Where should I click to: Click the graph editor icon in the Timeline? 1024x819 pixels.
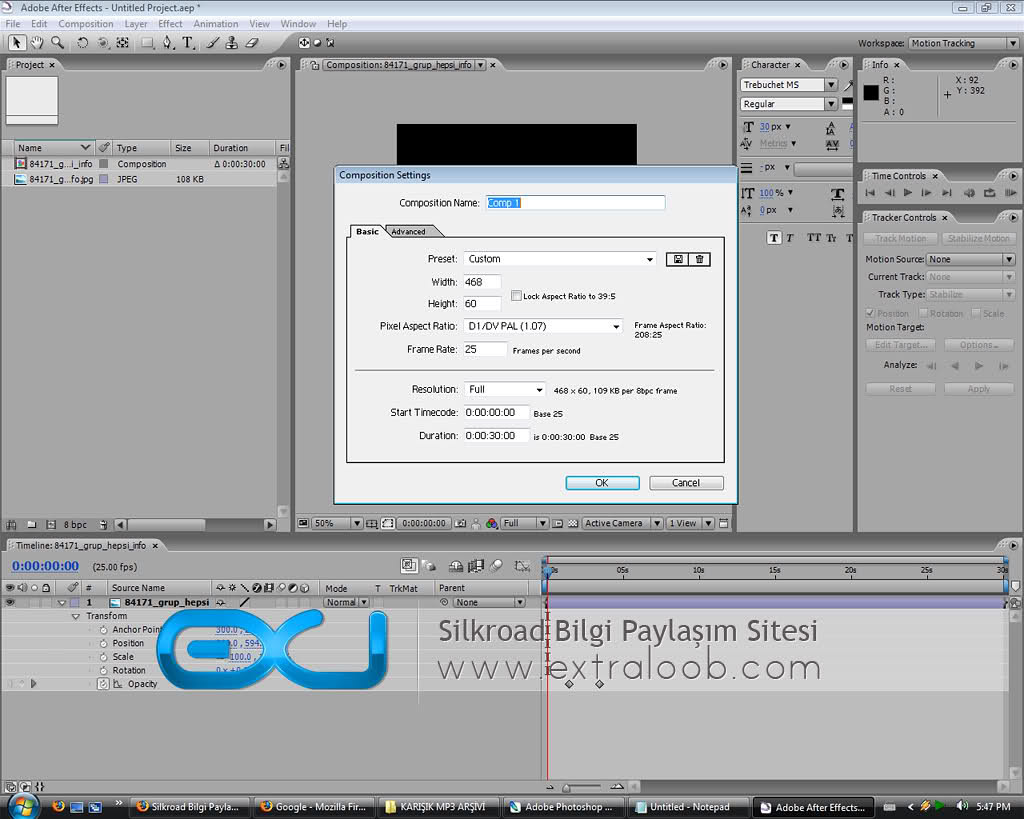pyautogui.click(x=522, y=566)
